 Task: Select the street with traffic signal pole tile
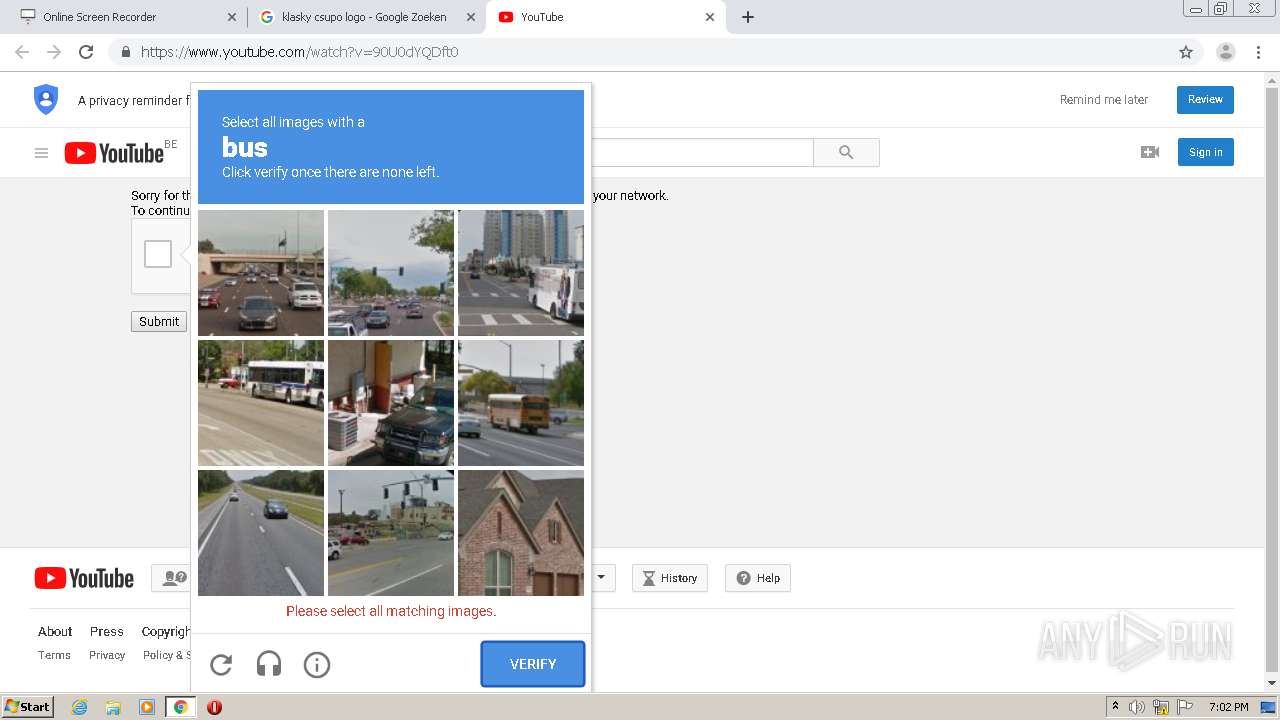(391, 533)
